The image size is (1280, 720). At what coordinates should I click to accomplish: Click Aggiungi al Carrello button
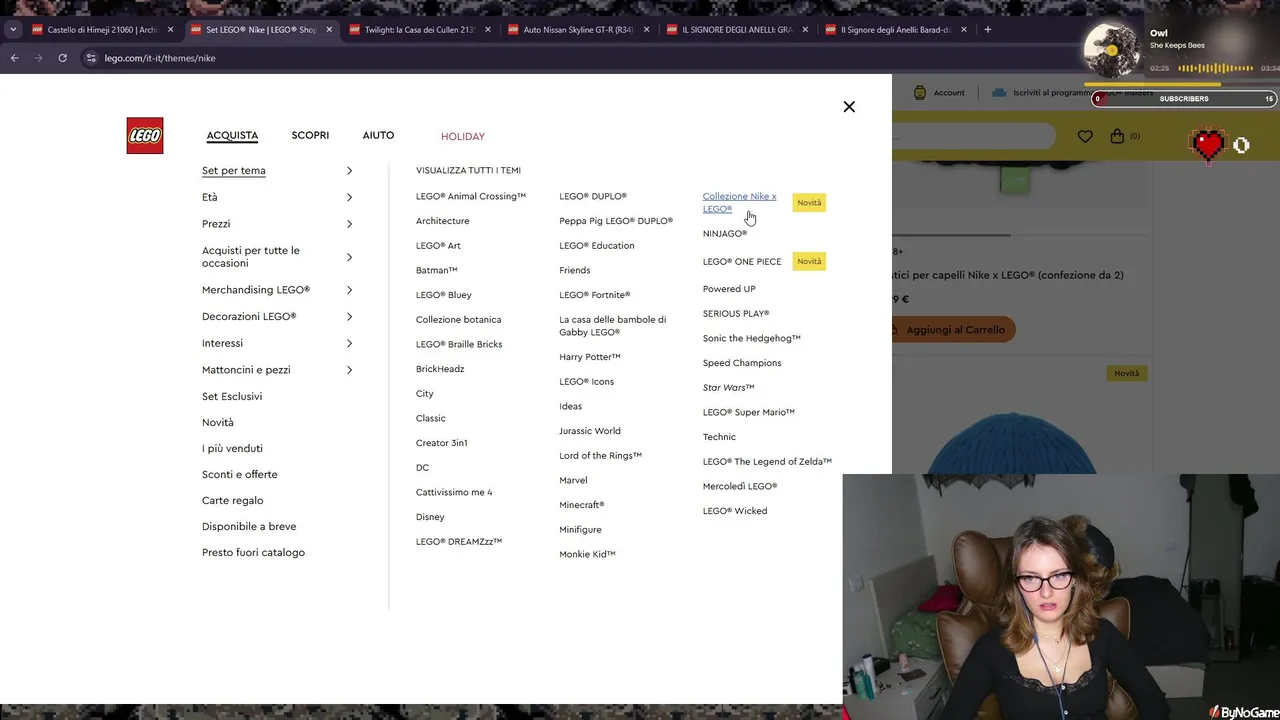coord(953,330)
